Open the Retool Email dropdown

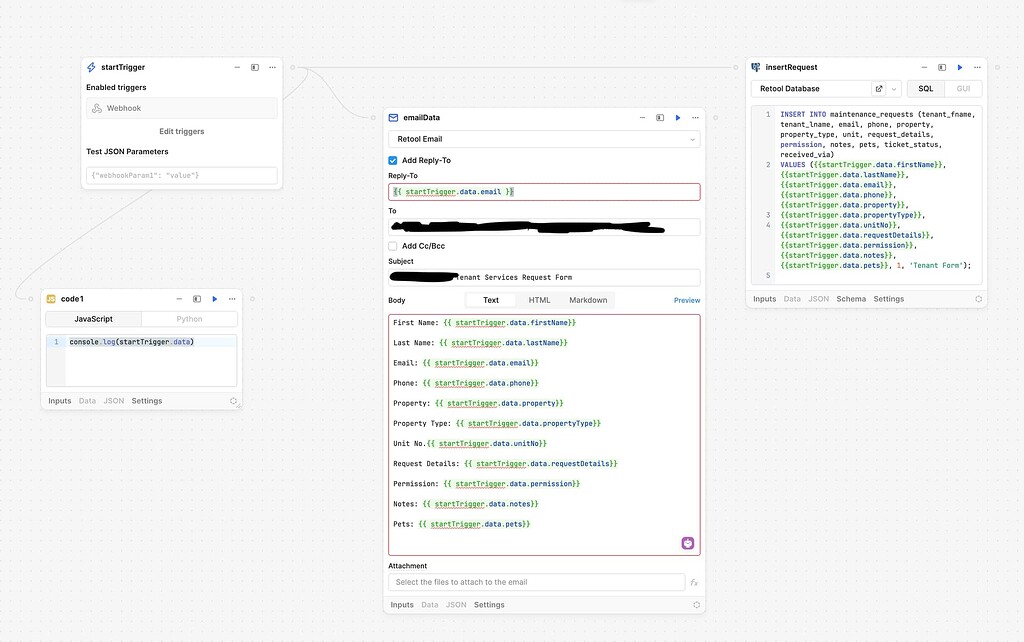coord(544,139)
